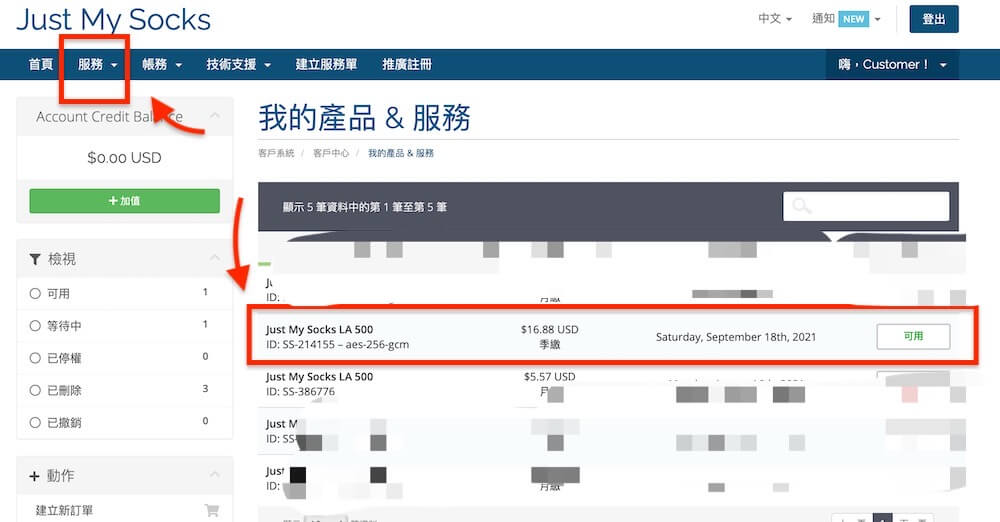Open the 建立服務單 menu item
The width and height of the screenshot is (1000, 522).
[326, 65]
